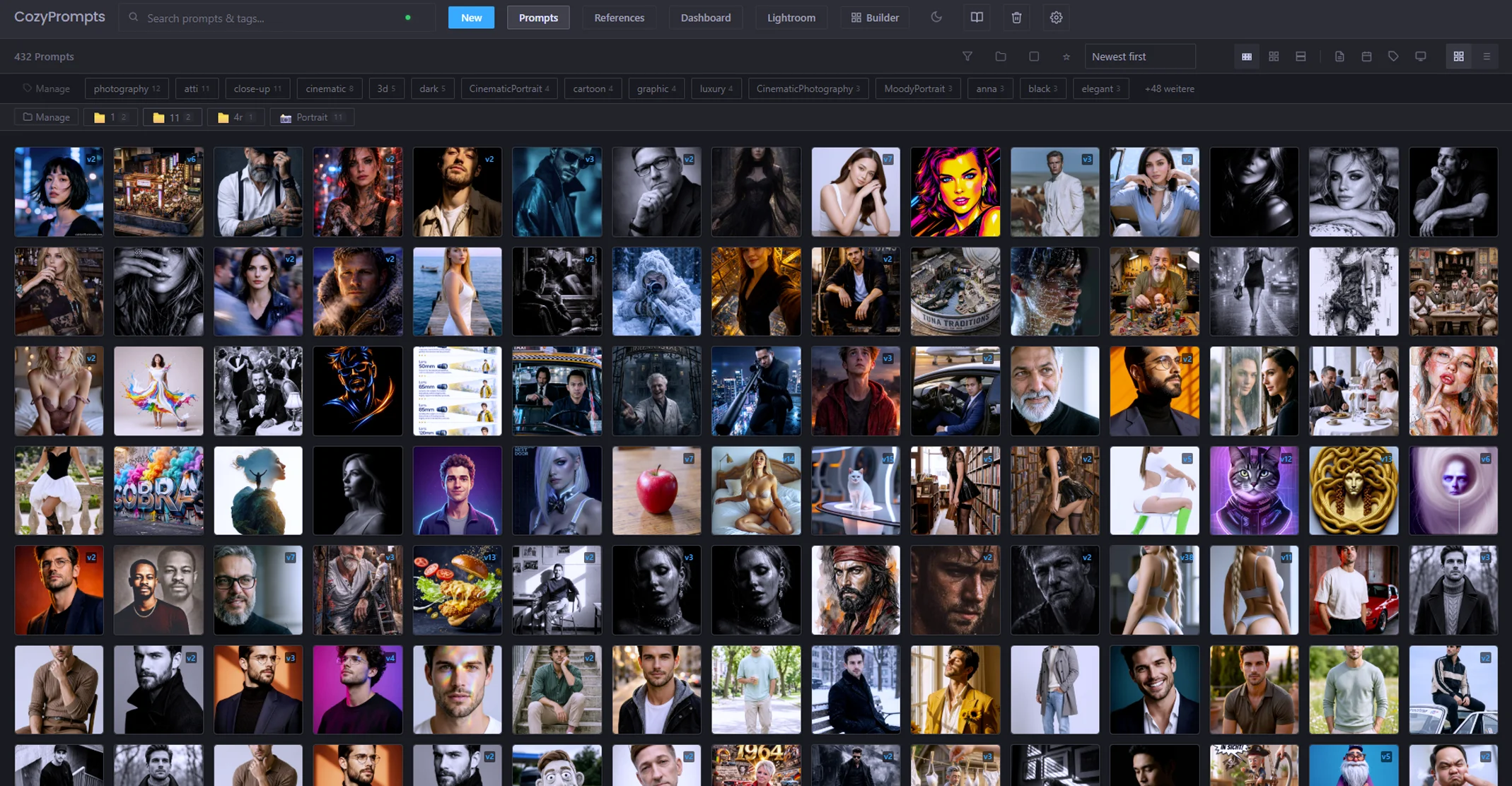Click the star icon to show favorites
1512x786 pixels.
click(x=1066, y=57)
